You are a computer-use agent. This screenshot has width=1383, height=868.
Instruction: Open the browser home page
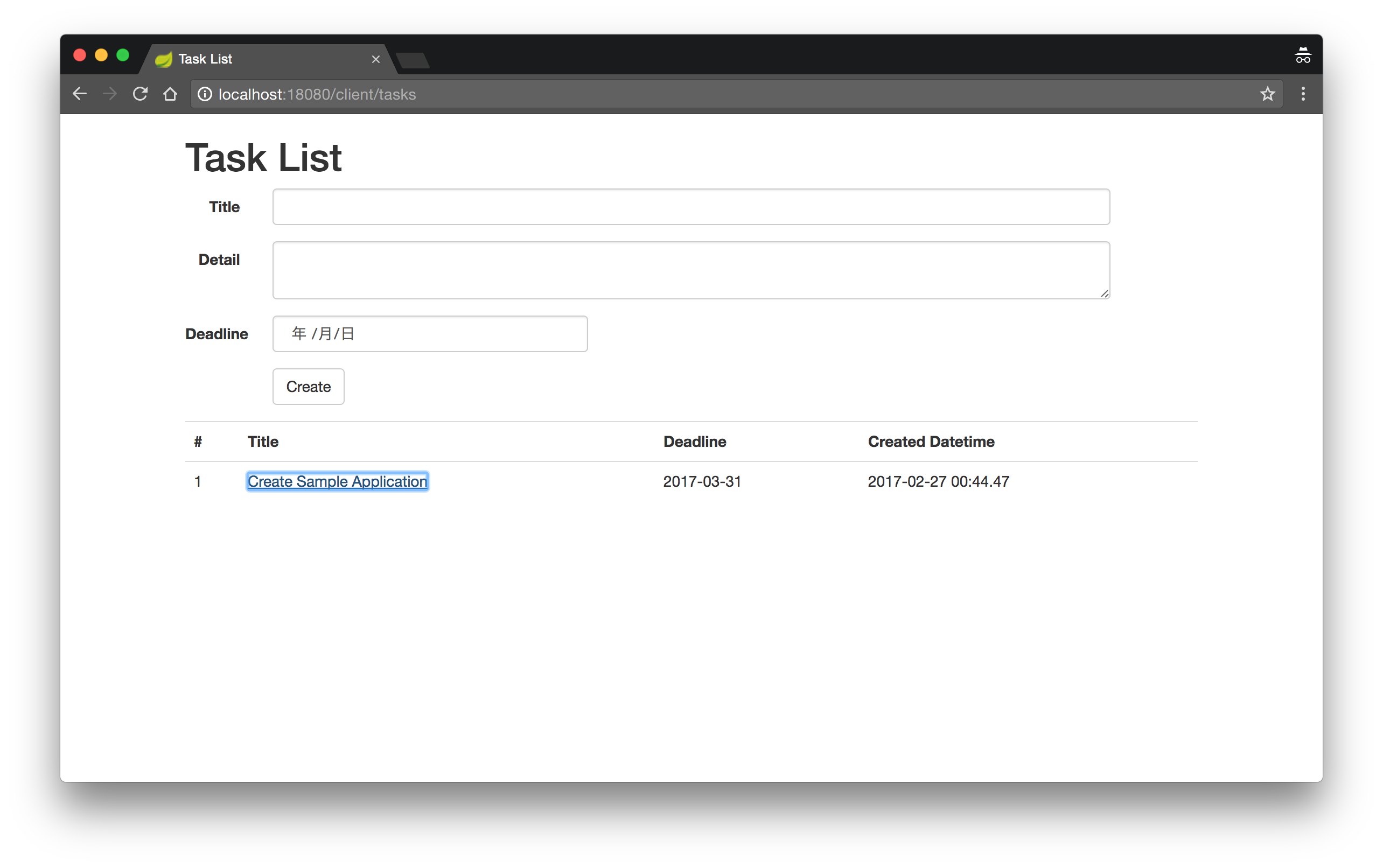170,94
